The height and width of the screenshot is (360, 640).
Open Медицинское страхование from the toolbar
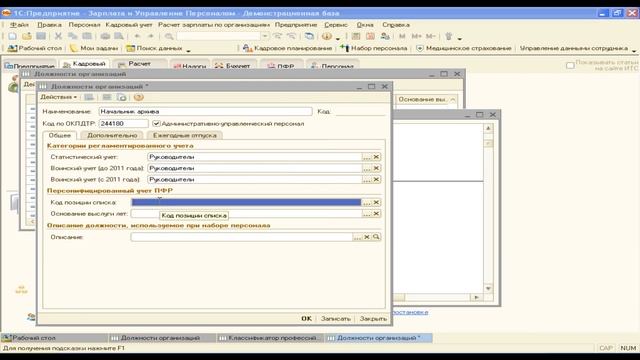(463, 48)
